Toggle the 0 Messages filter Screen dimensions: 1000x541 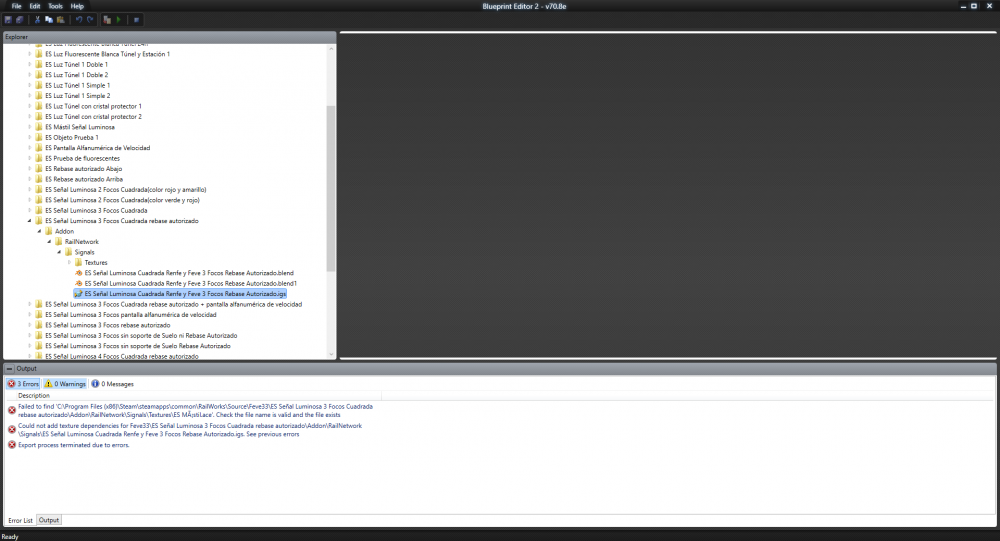pyautogui.click(x=112, y=384)
